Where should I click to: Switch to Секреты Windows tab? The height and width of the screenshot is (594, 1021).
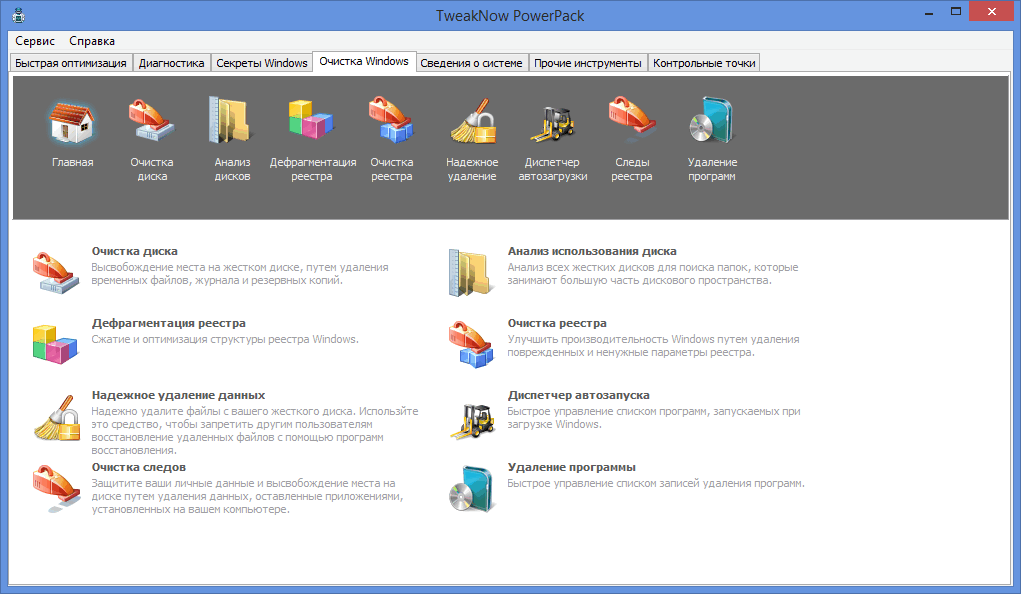click(262, 63)
